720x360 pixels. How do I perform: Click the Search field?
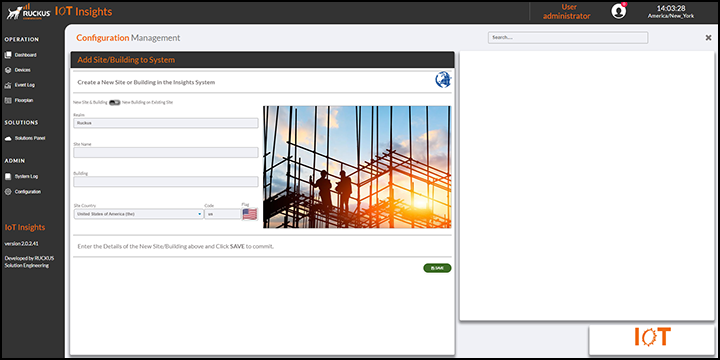coord(568,38)
